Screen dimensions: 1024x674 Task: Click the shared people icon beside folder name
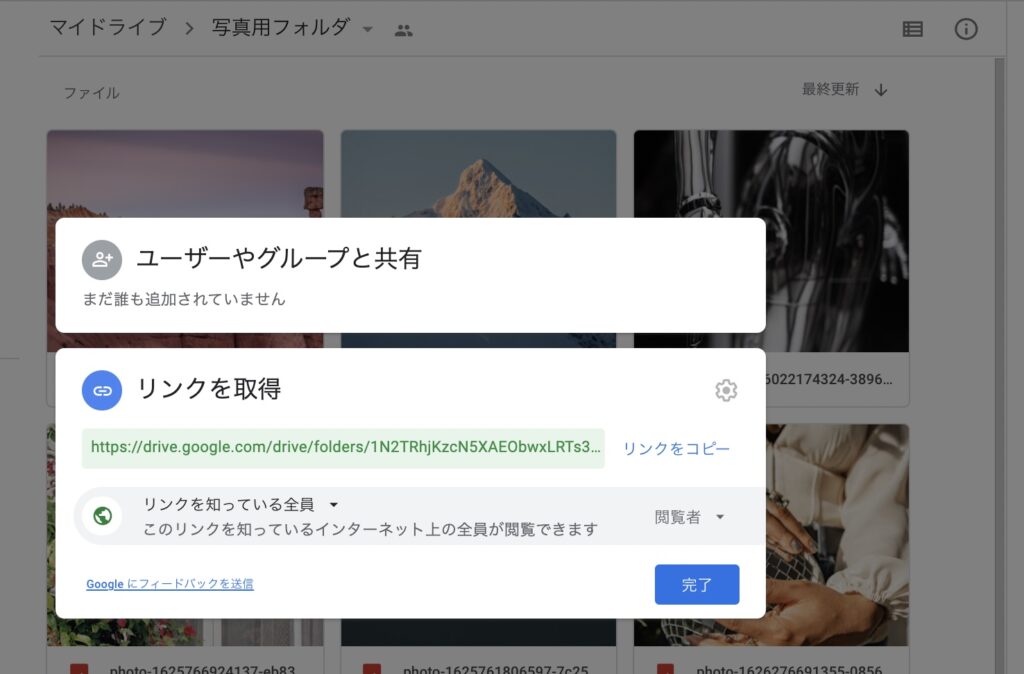click(x=403, y=30)
